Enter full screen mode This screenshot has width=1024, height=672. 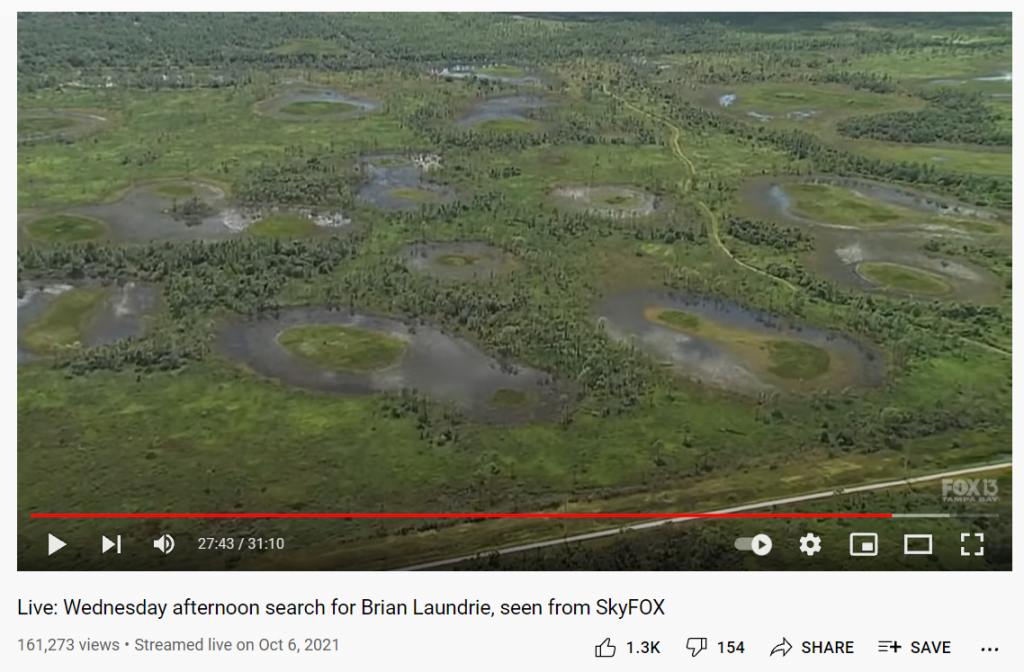pyautogui.click(x=972, y=544)
